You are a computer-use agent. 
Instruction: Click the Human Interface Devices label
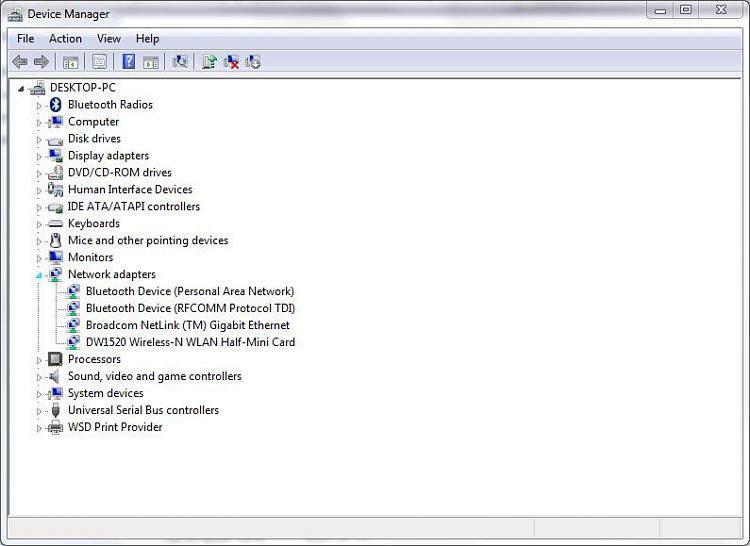click(130, 189)
